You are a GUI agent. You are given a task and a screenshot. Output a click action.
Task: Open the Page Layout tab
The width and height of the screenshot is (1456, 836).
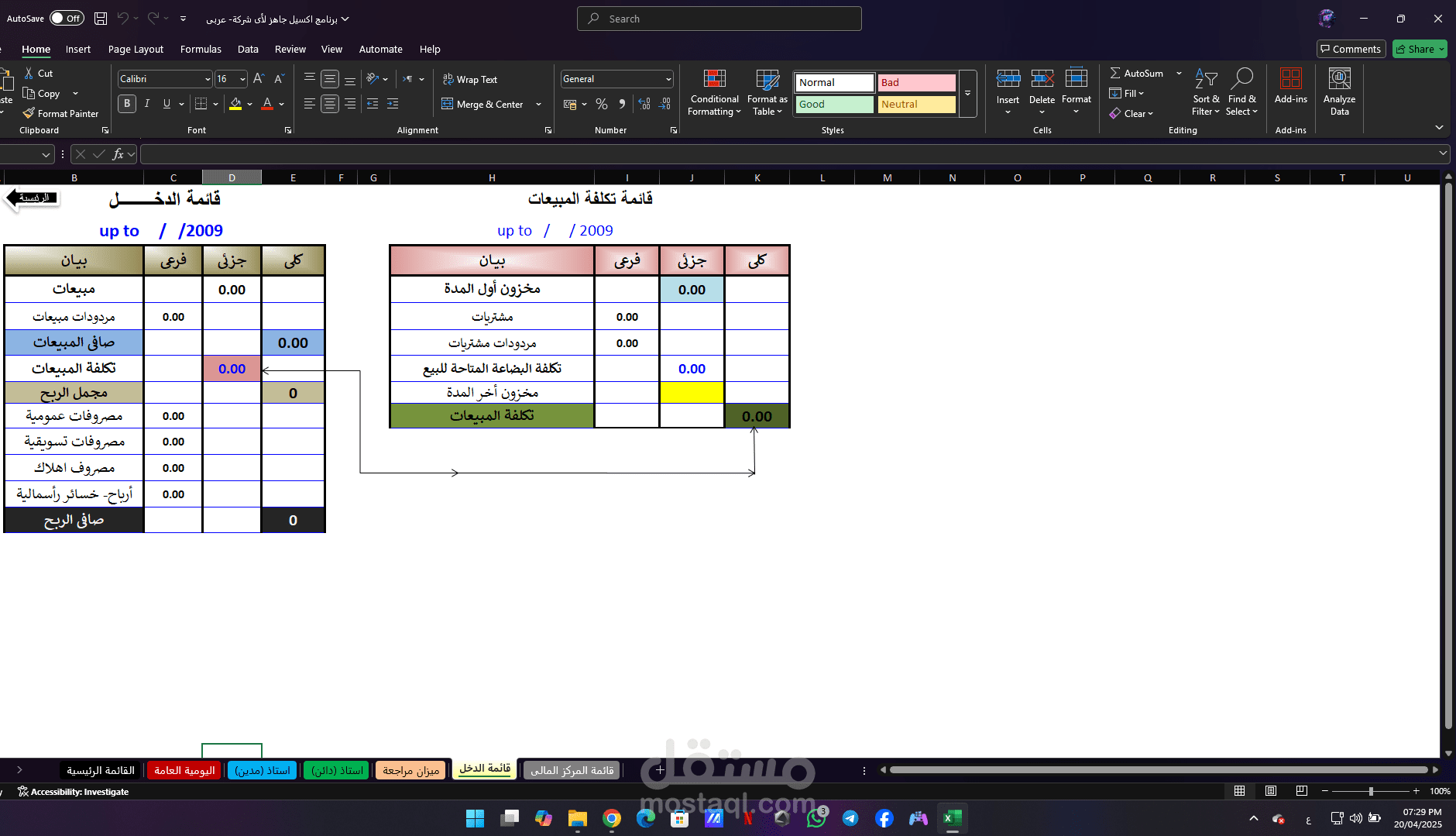tap(136, 49)
